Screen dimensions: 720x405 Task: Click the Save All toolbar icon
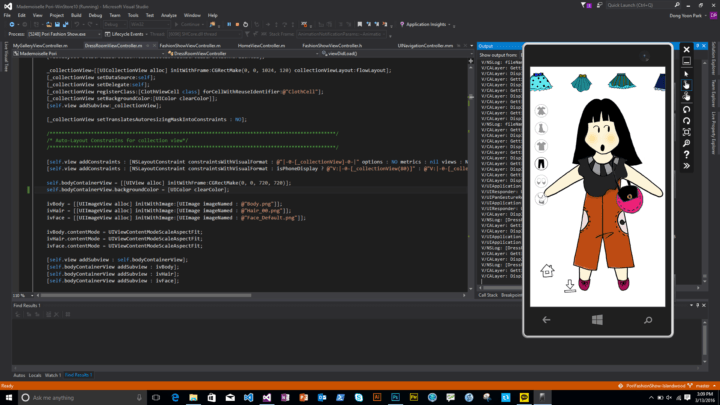[66, 24]
